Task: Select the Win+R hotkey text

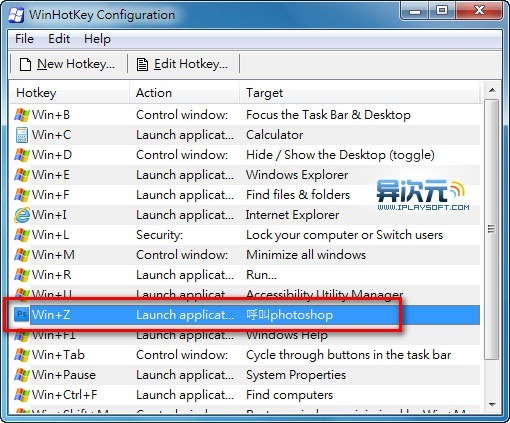Action: click(51, 275)
